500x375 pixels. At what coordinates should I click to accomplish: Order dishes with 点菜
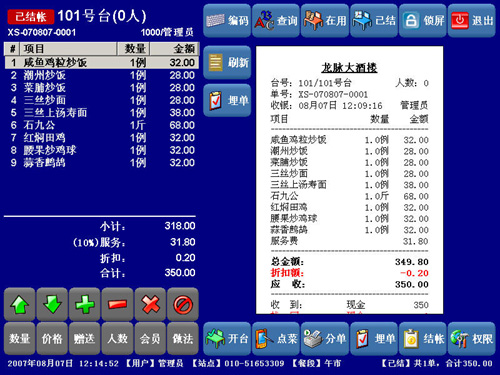coord(276,339)
